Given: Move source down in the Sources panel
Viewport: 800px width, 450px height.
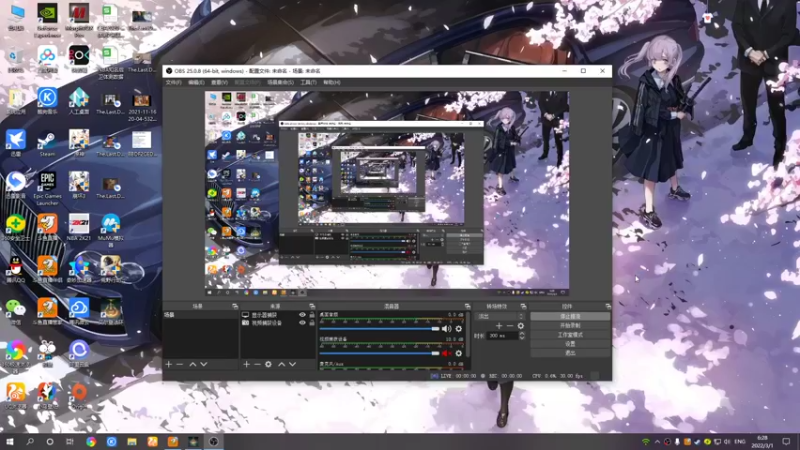Looking at the screenshot, I should (292, 364).
